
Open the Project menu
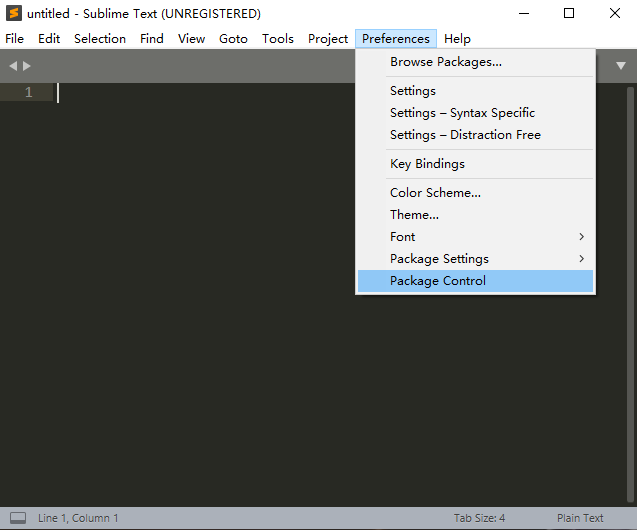tap(328, 39)
